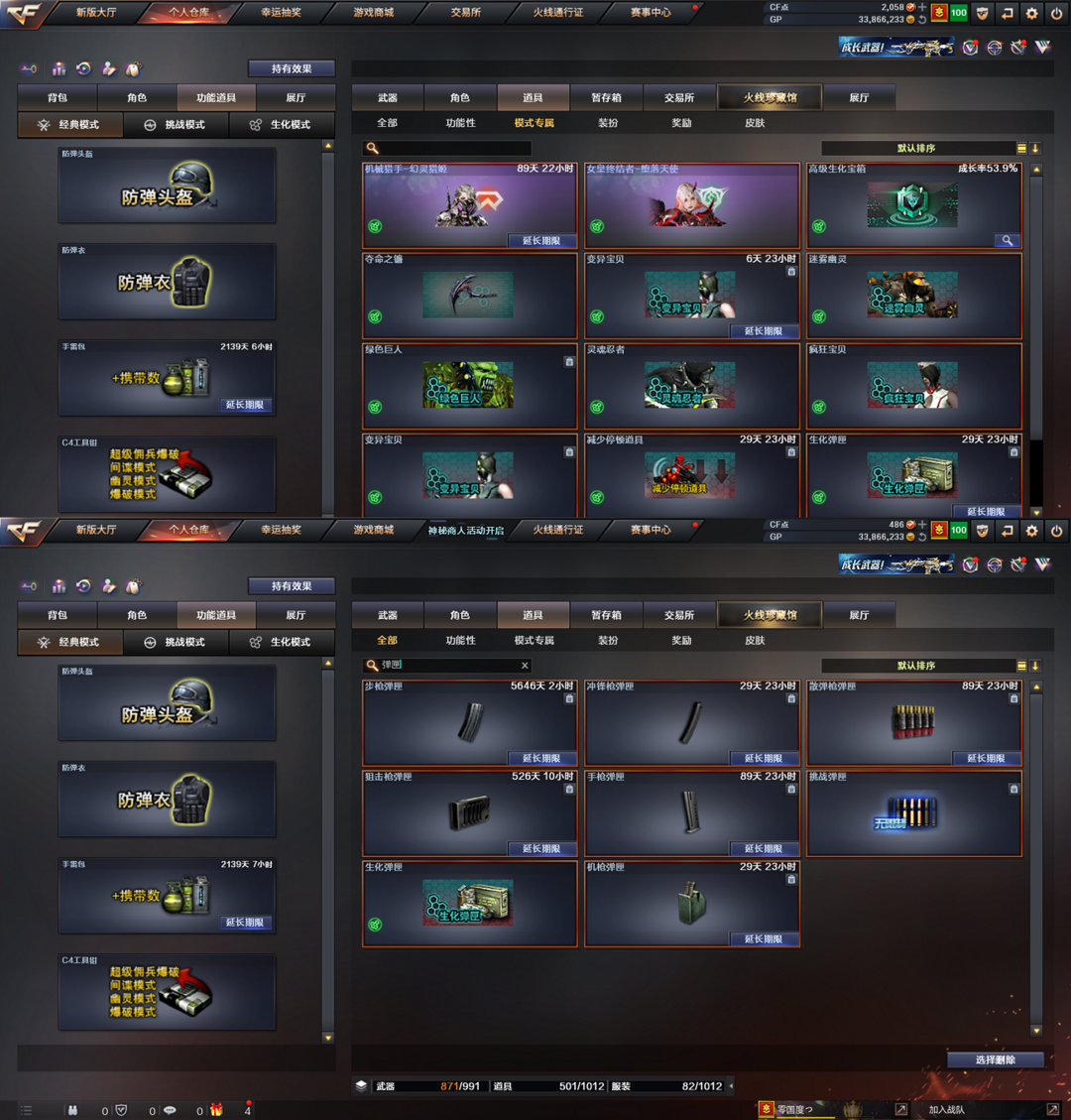Click the lock icon on 机枪弹匣 card
The height and width of the screenshot is (1120, 1071).
tap(791, 880)
